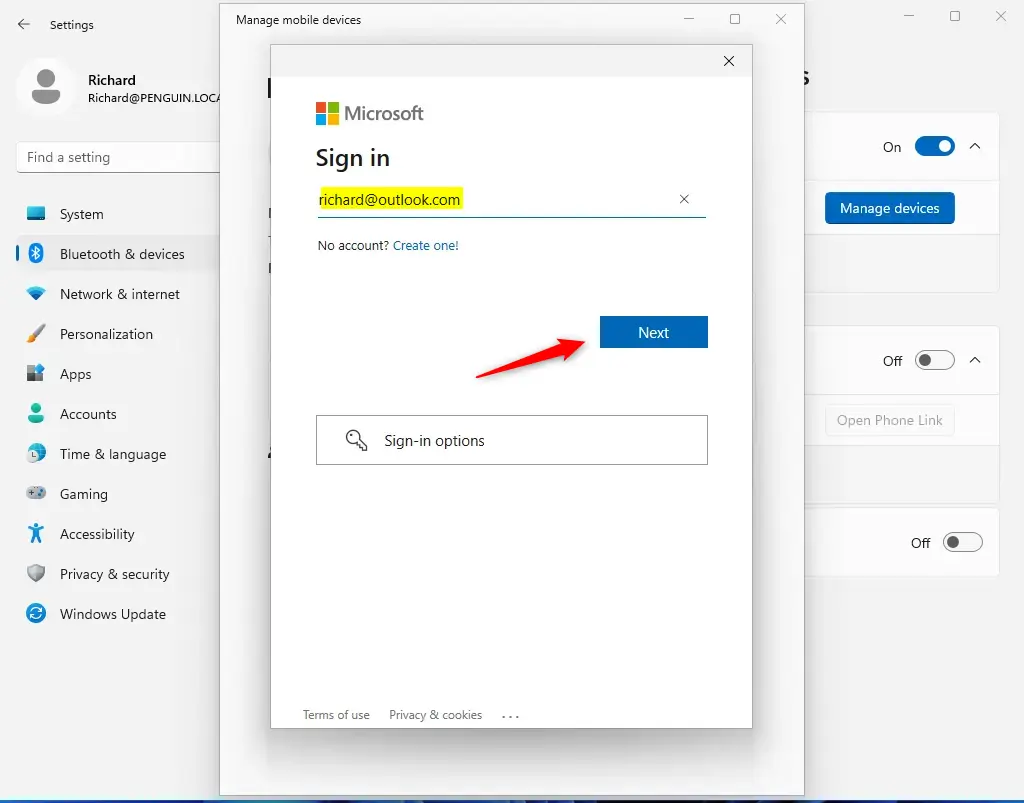Open Time & language settings
Viewport: 1024px width, 803px height.
(x=118, y=454)
